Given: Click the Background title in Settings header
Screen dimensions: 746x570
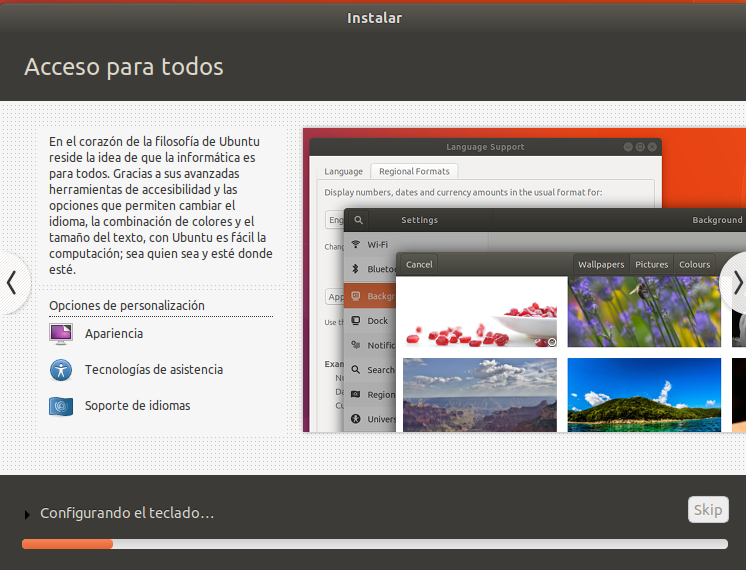Looking at the screenshot, I should (717, 220).
